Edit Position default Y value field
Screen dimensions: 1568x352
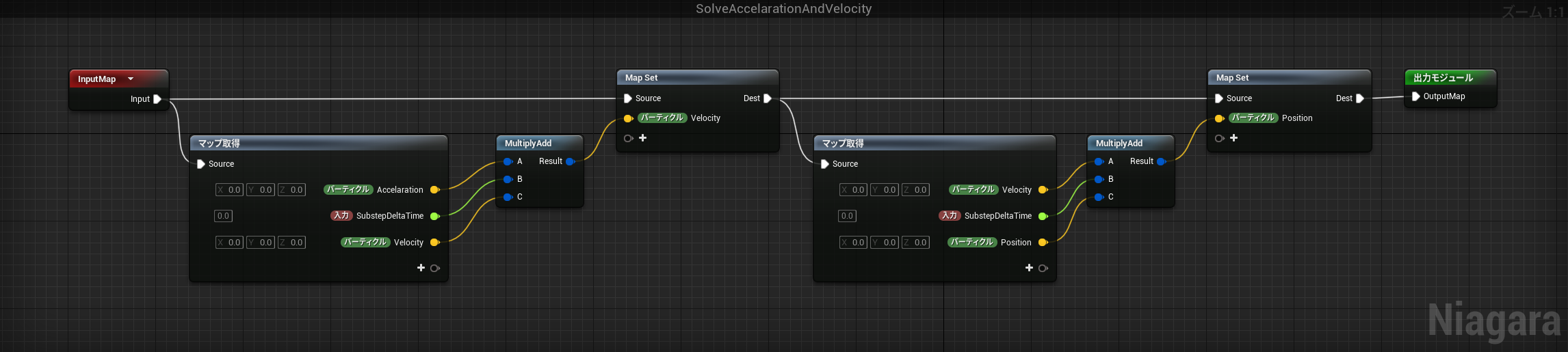[885, 243]
